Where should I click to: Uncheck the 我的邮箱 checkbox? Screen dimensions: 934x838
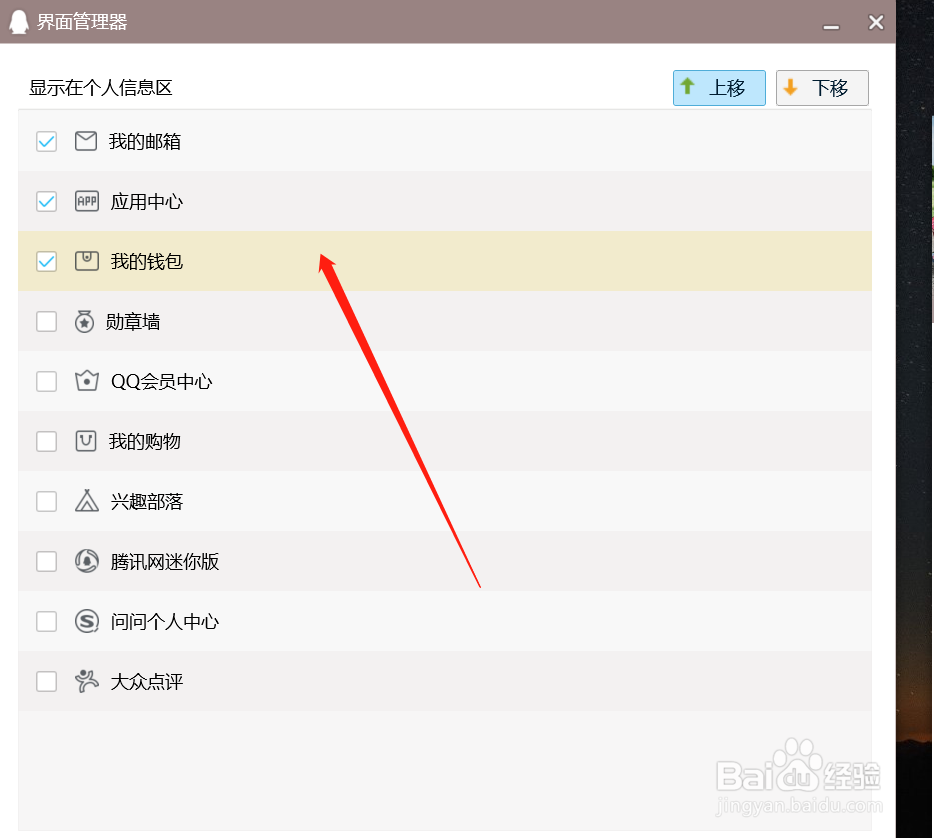(x=46, y=141)
